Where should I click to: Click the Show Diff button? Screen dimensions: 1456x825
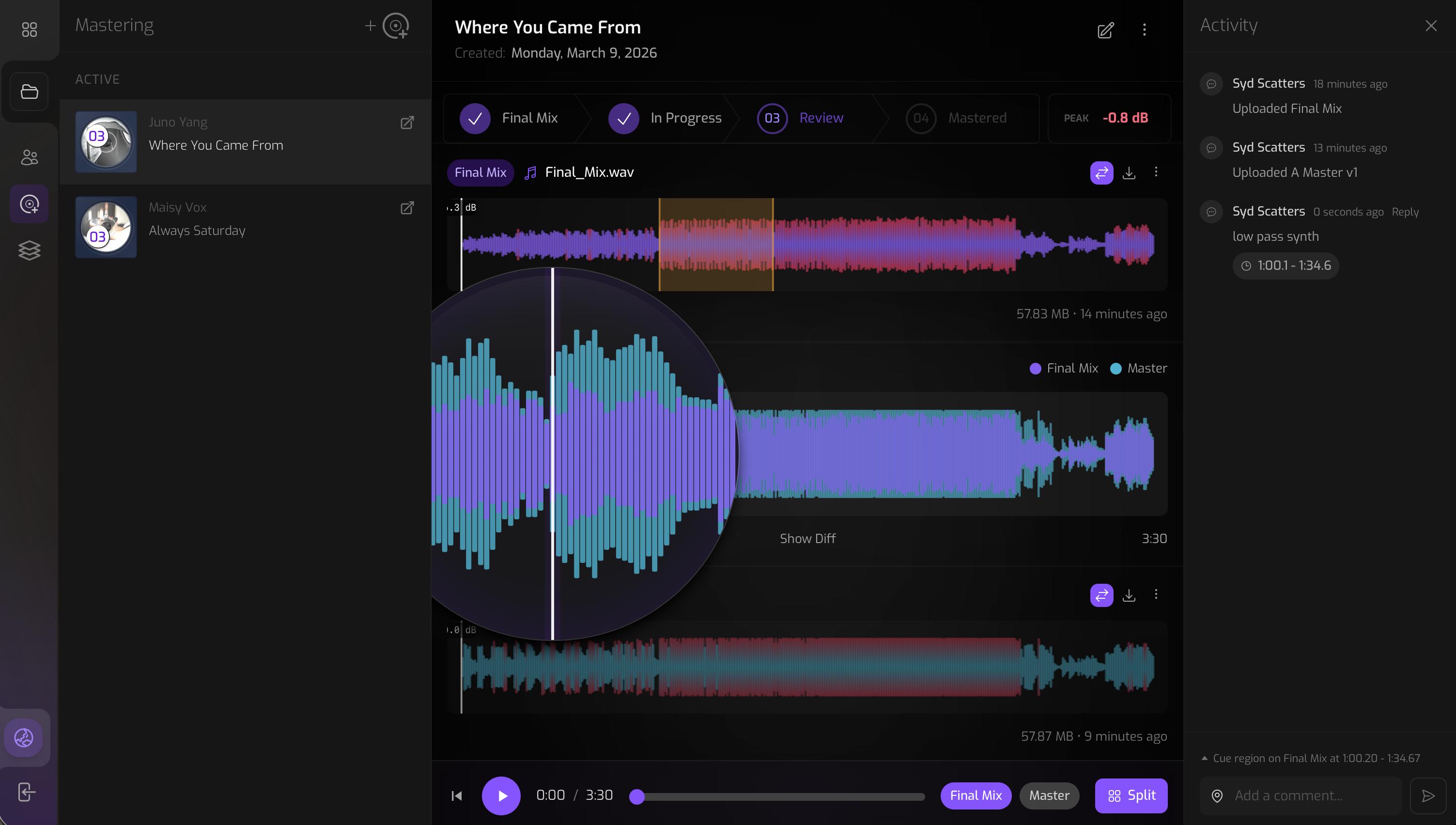point(807,538)
